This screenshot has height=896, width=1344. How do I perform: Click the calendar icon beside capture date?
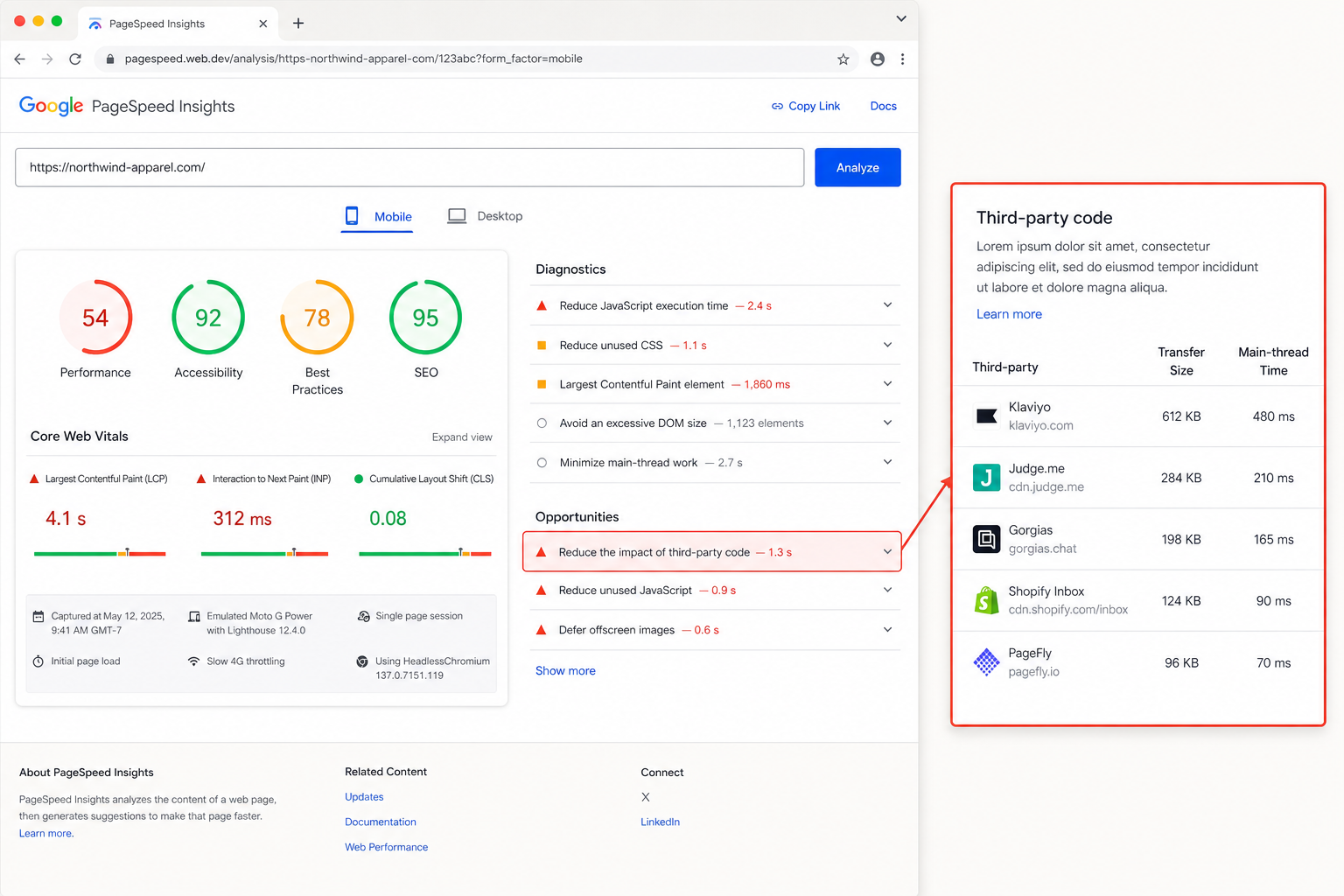point(38,617)
